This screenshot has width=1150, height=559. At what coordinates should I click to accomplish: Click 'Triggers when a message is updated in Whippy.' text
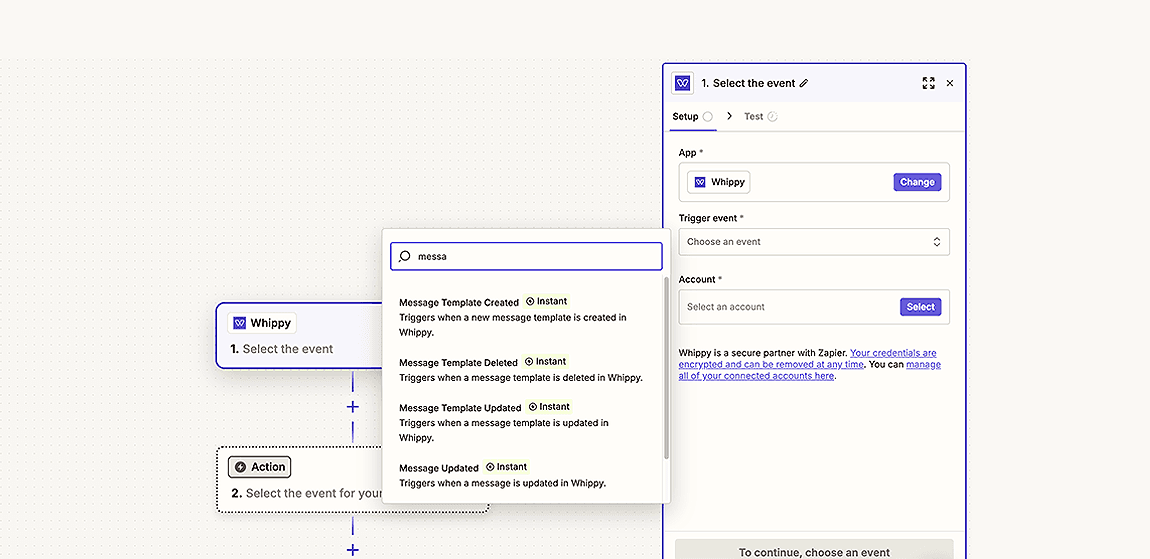point(502,483)
